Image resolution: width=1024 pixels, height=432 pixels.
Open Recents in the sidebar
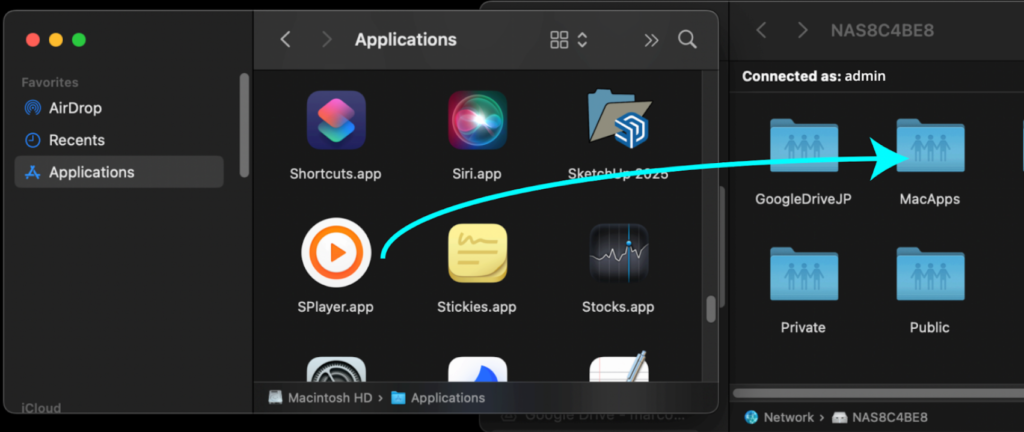pyautogui.click(x=76, y=140)
